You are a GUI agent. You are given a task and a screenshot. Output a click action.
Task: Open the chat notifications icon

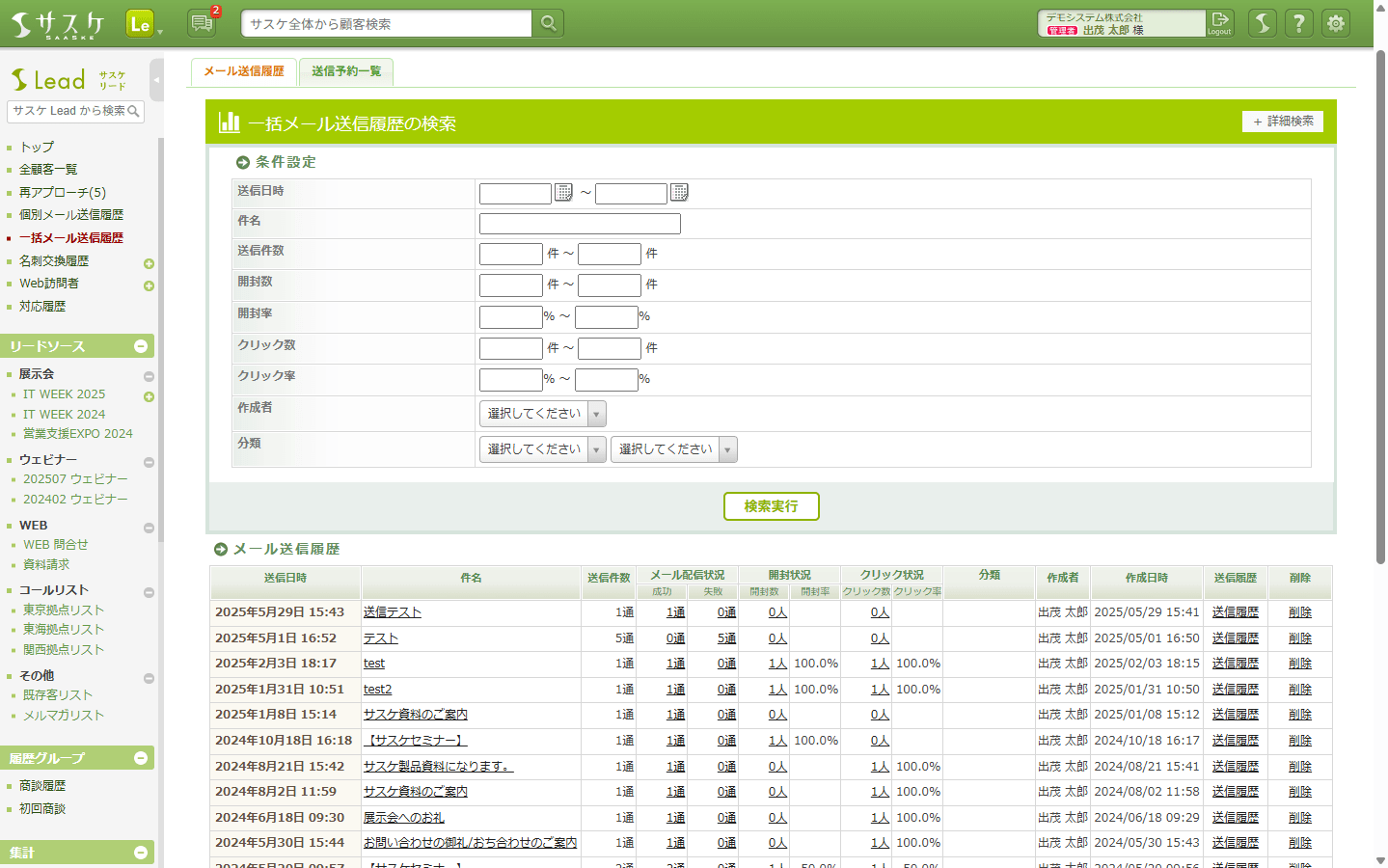click(203, 23)
